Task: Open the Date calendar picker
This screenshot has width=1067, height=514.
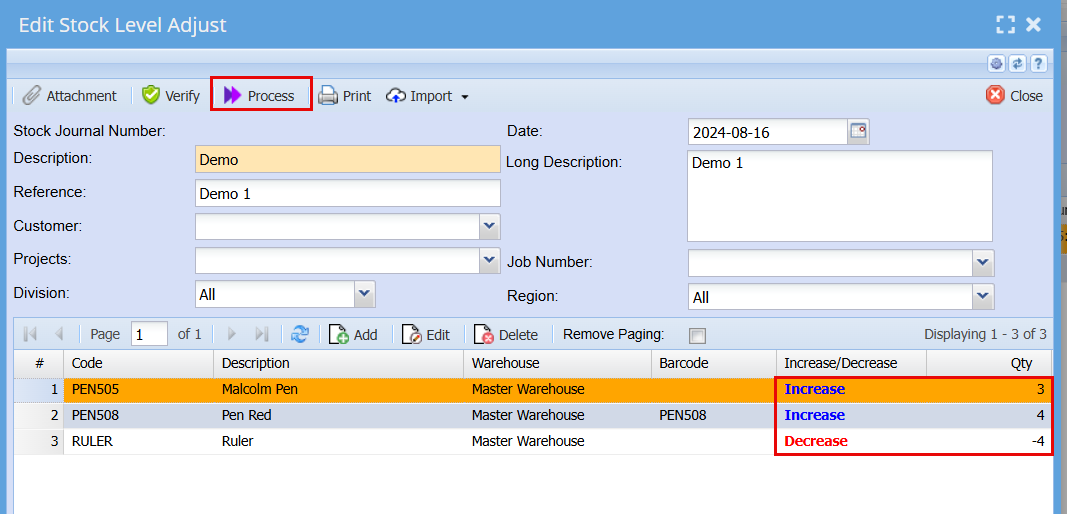Action: [x=858, y=132]
